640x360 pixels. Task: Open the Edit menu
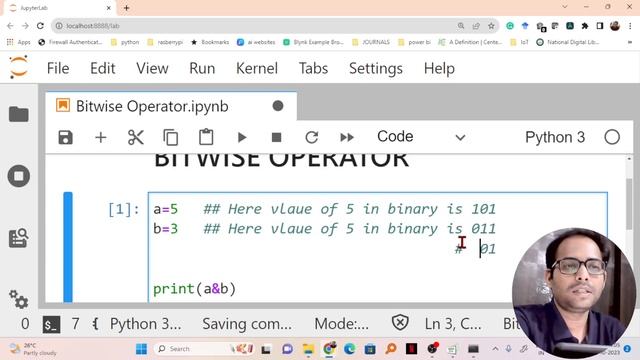tap(102, 68)
